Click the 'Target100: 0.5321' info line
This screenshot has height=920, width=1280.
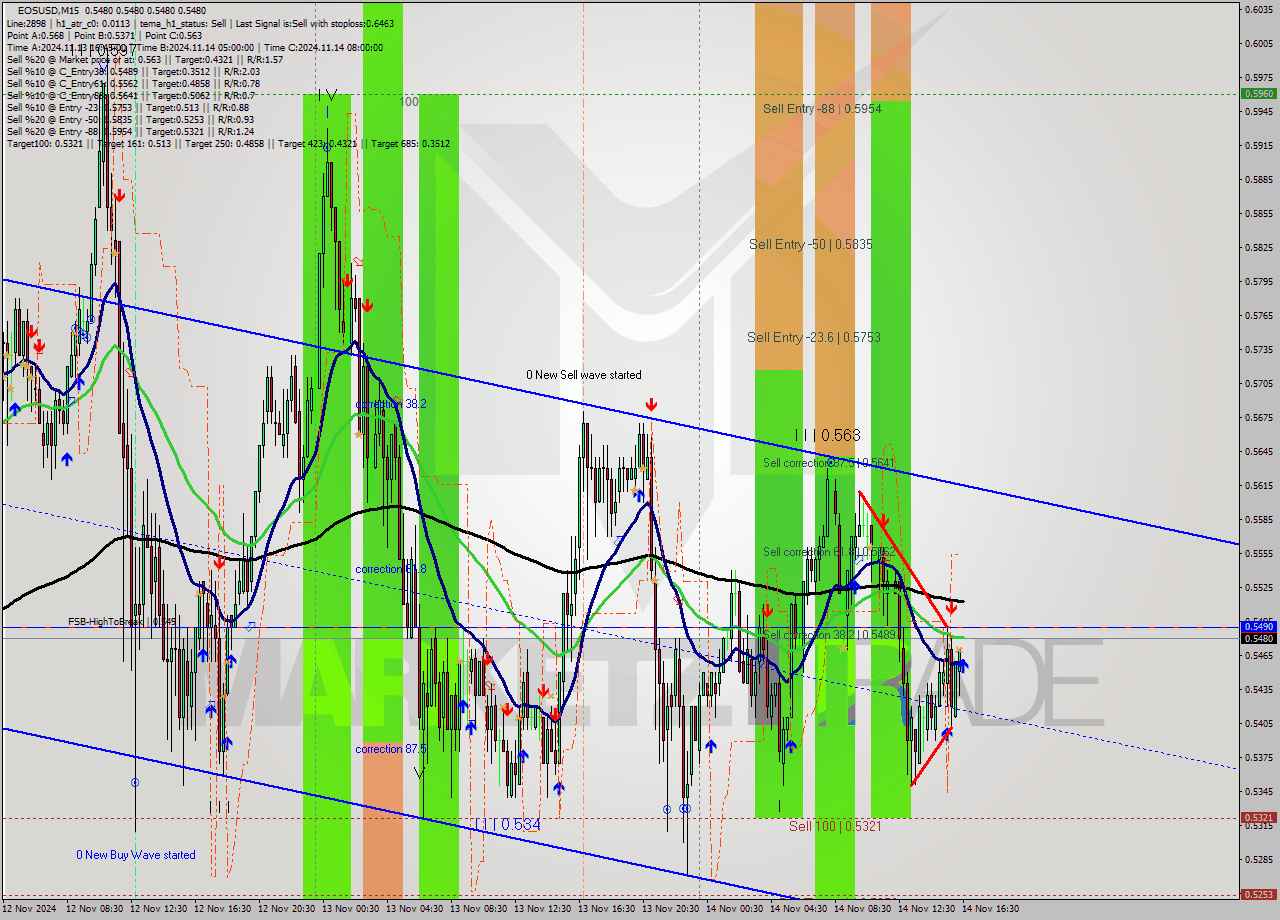pyautogui.click(x=228, y=143)
